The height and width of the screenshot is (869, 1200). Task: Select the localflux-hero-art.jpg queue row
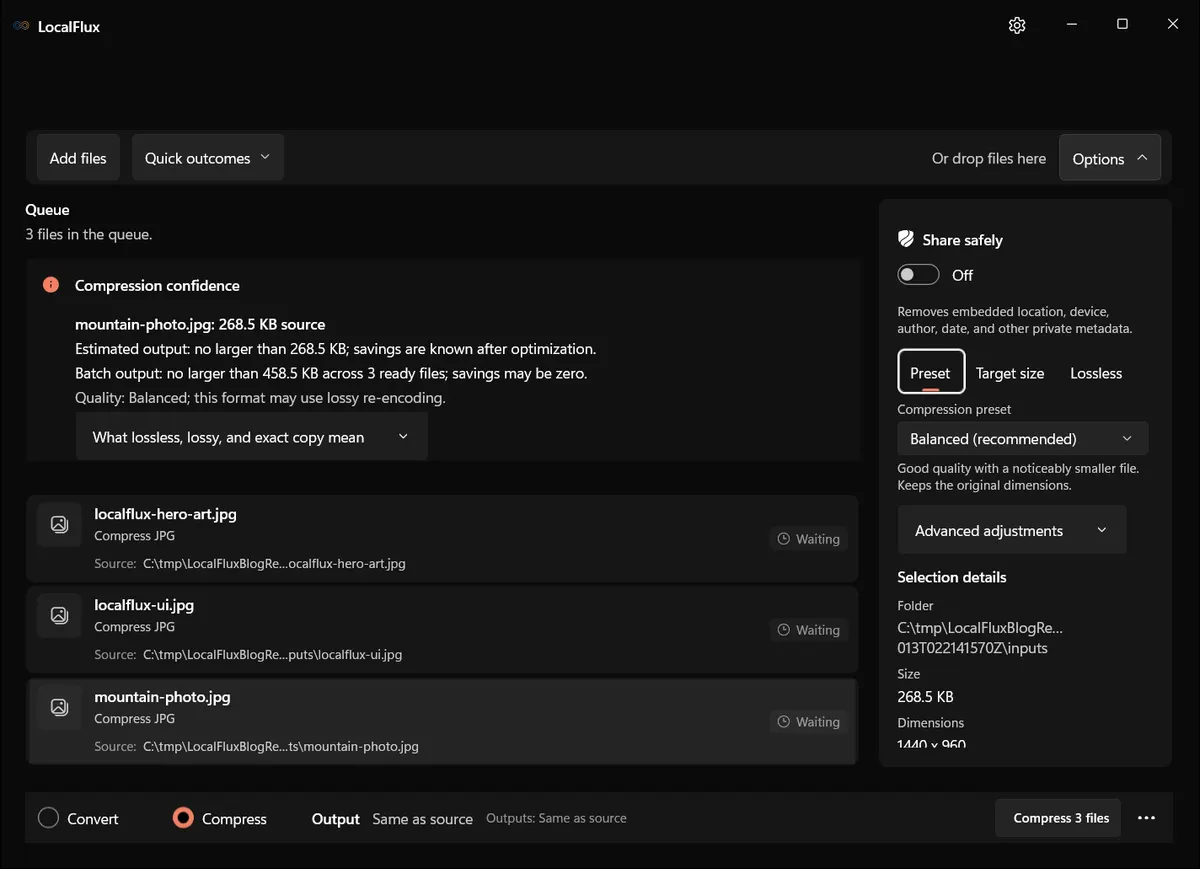442,538
